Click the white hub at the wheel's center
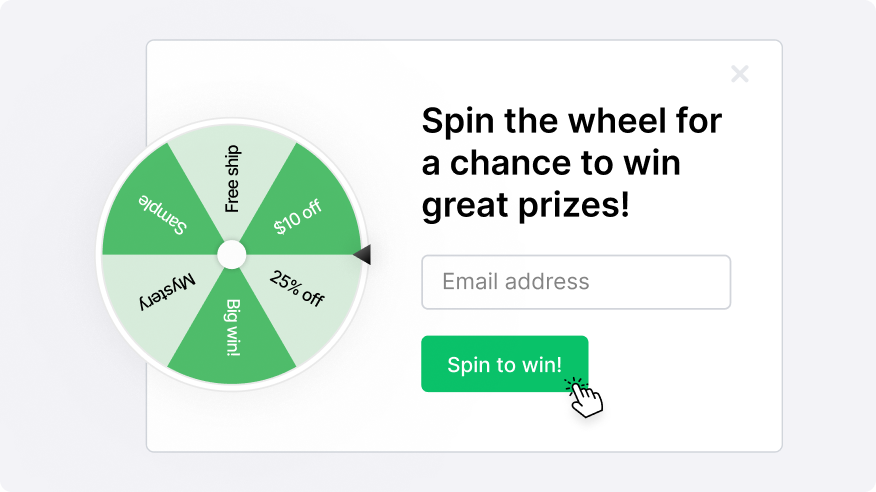Viewport: 876px width, 492px height. [231, 255]
